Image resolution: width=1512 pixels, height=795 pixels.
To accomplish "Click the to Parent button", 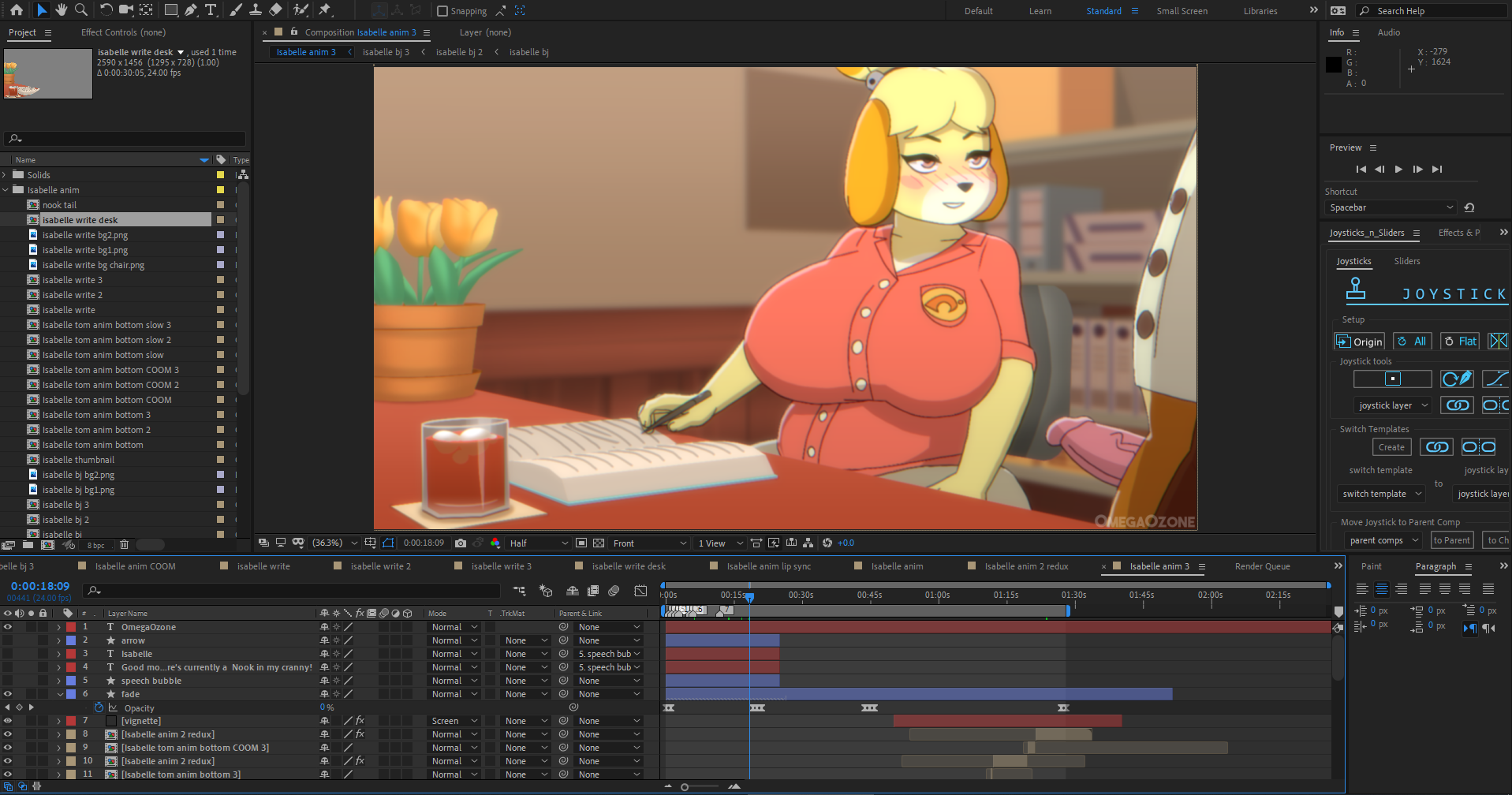I will [1451, 540].
